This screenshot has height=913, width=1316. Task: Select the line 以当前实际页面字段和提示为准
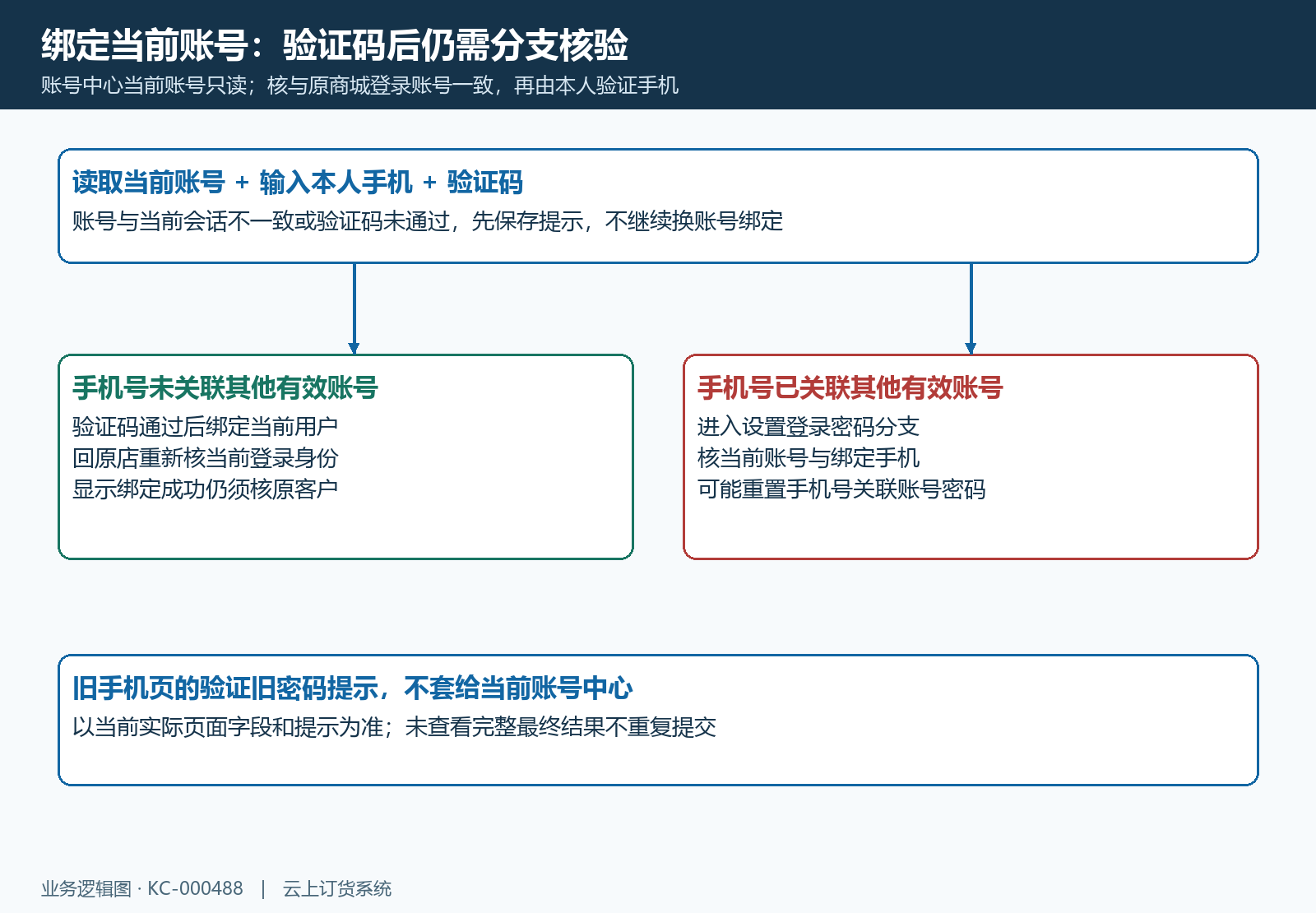click(394, 727)
